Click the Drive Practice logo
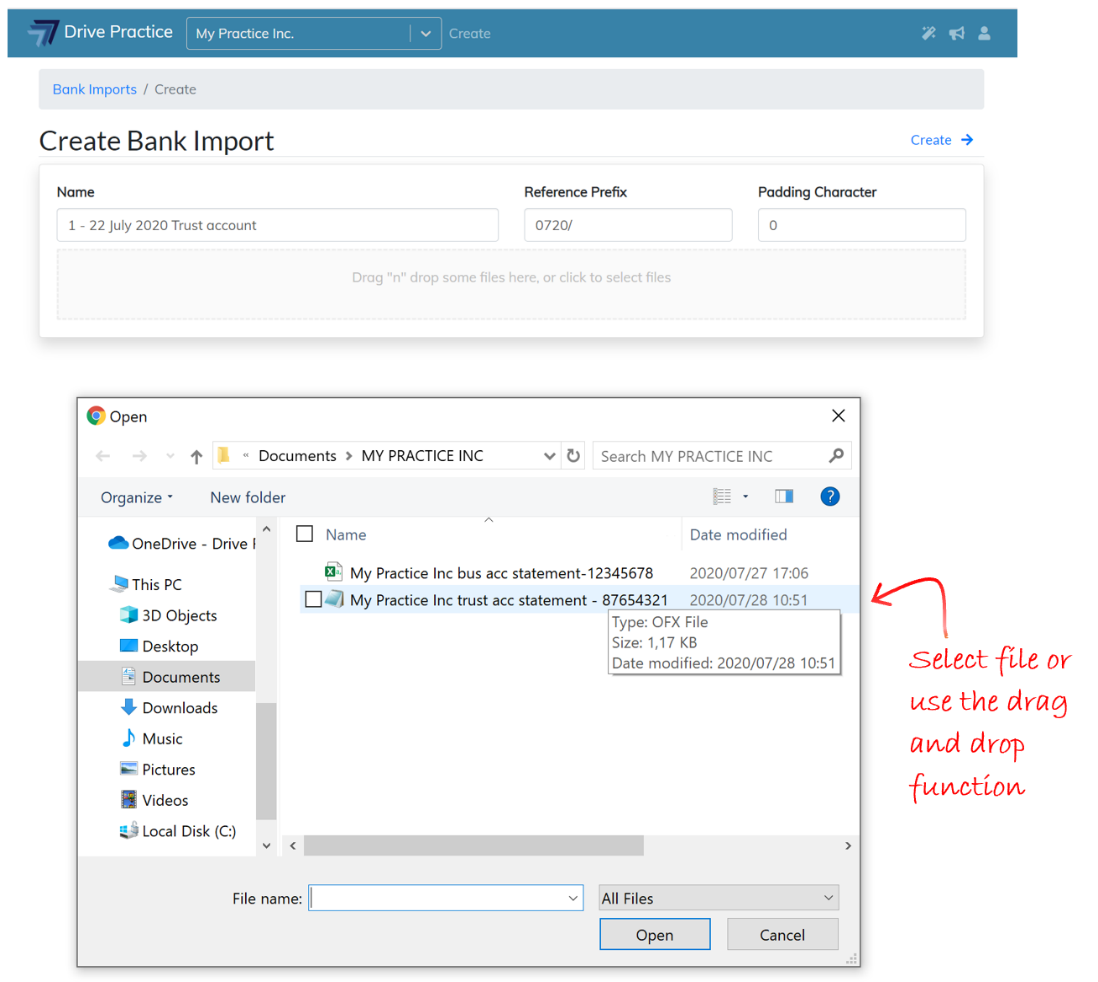1098x982 pixels. click(x=44, y=33)
